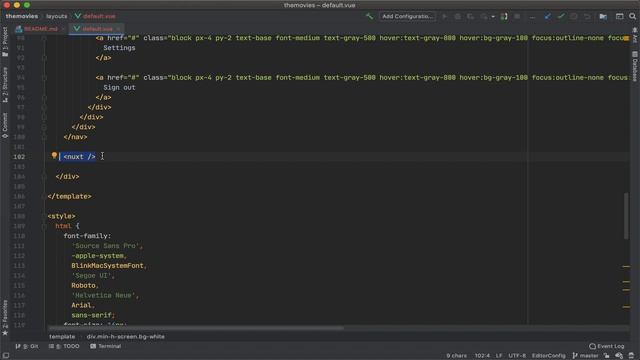The image size is (640, 360).
Task: Click line number 102 in gutter
Action: tap(19, 157)
